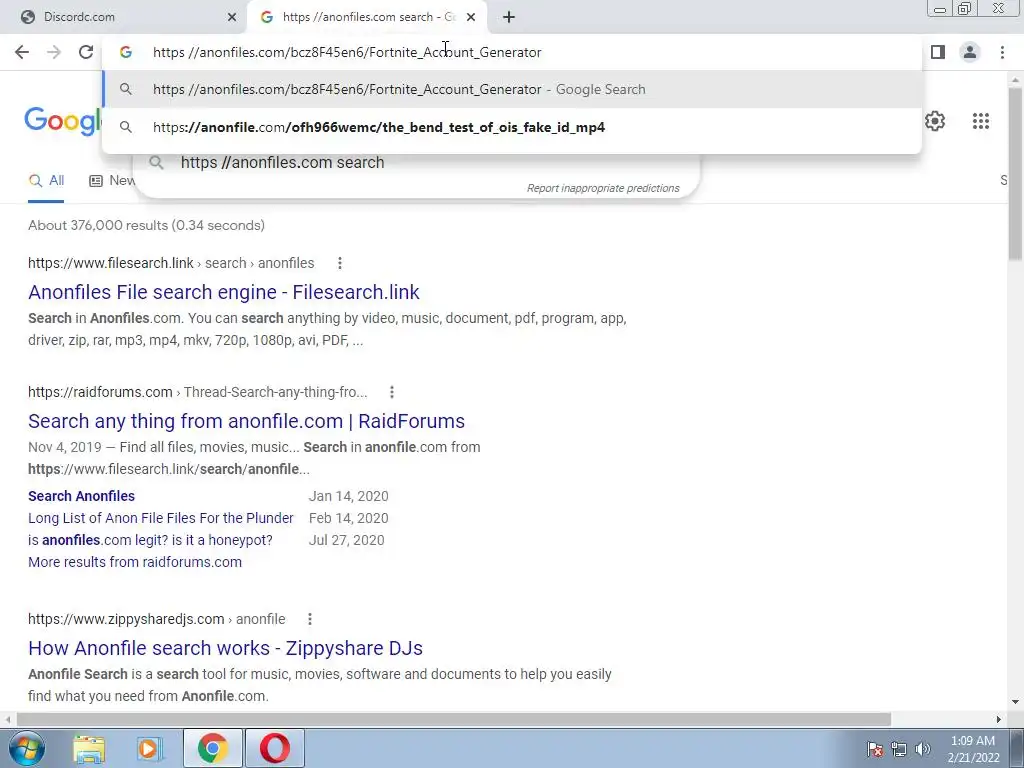Image resolution: width=1024 pixels, height=768 pixels.
Task: Open options for the raidforums.com result
Action: click(392, 392)
